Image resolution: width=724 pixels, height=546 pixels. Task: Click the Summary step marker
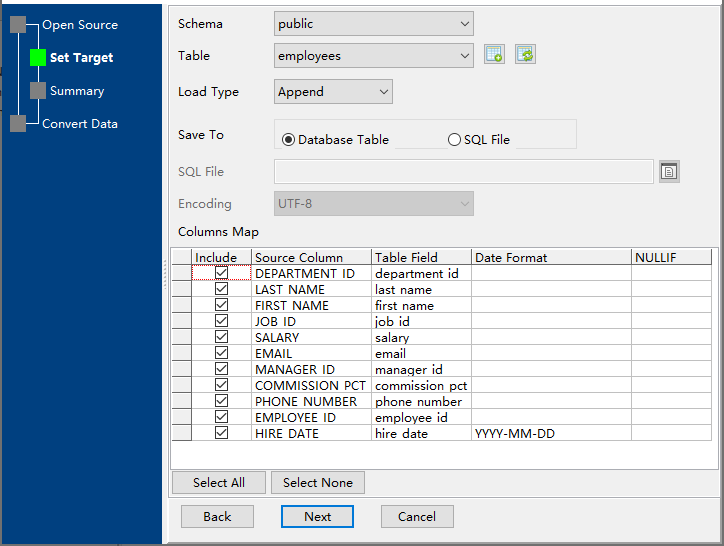point(38,91)
